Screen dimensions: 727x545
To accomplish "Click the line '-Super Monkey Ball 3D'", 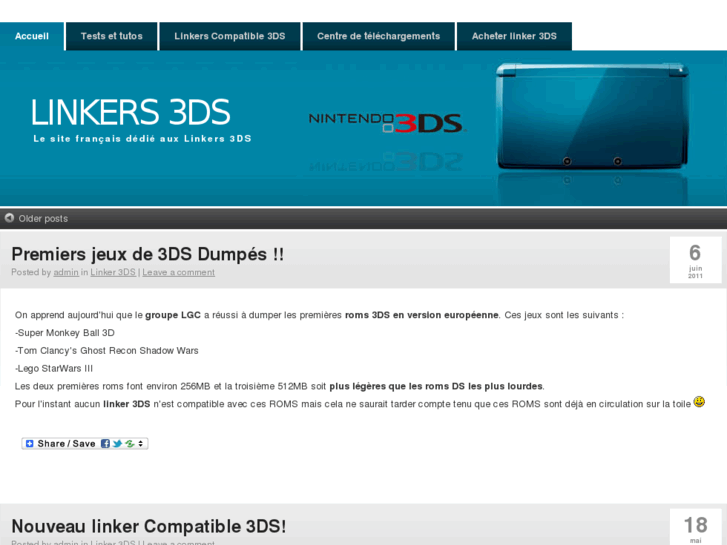I will point(65,333).
